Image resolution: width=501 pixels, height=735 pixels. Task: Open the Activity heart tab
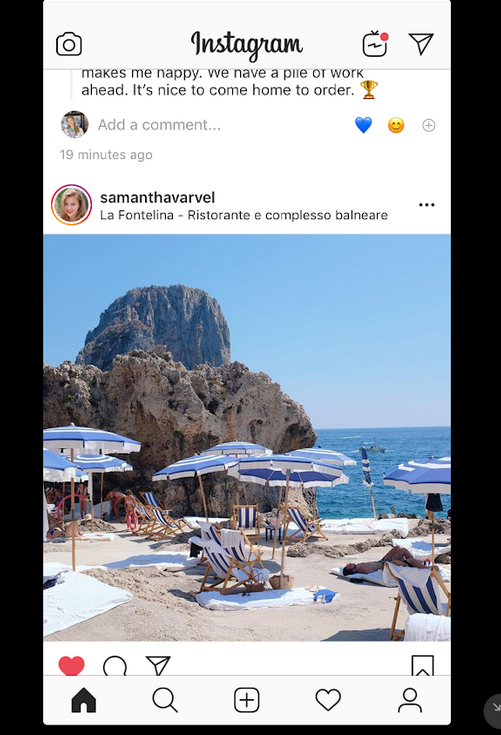tap(328, 700)
